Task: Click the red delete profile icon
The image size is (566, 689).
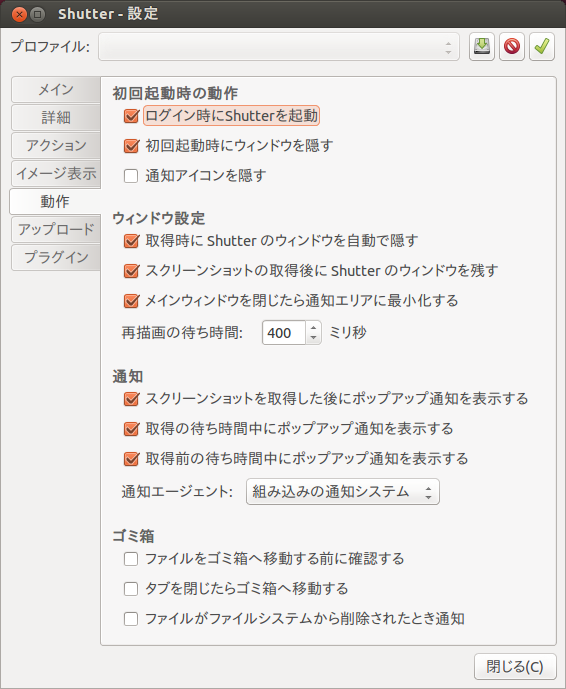Action: pos(512,46)
